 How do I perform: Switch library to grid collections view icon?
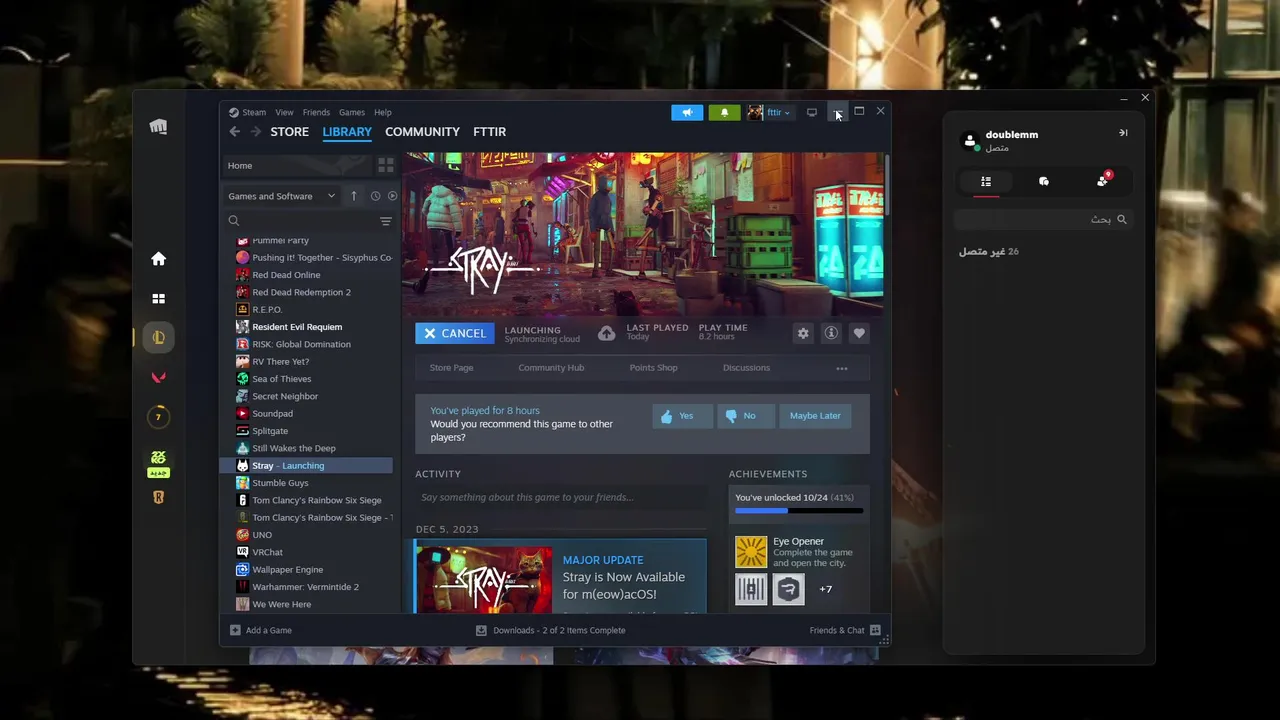click(386, 165)
